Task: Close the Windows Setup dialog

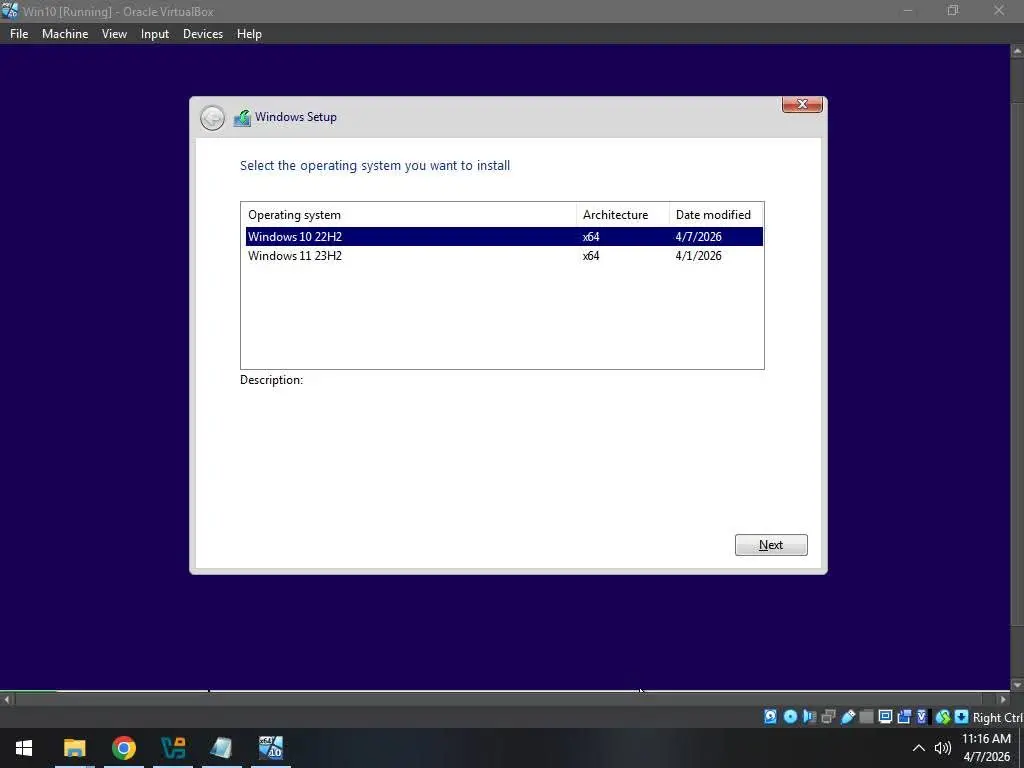Action: 802,104
